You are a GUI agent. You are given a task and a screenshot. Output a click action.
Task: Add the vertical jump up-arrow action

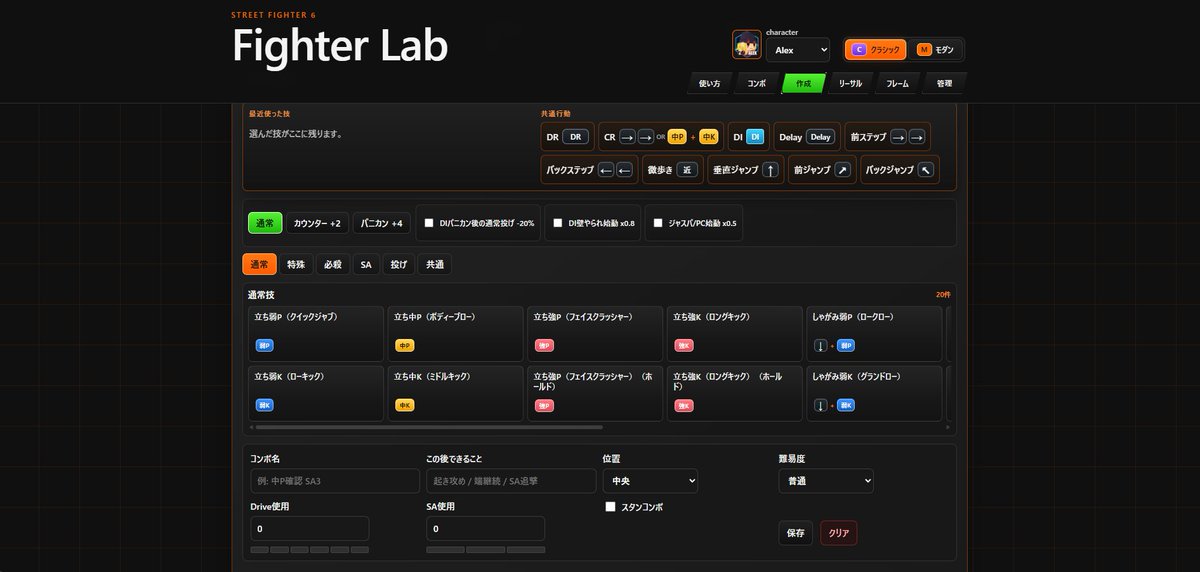tap(744, 170)
